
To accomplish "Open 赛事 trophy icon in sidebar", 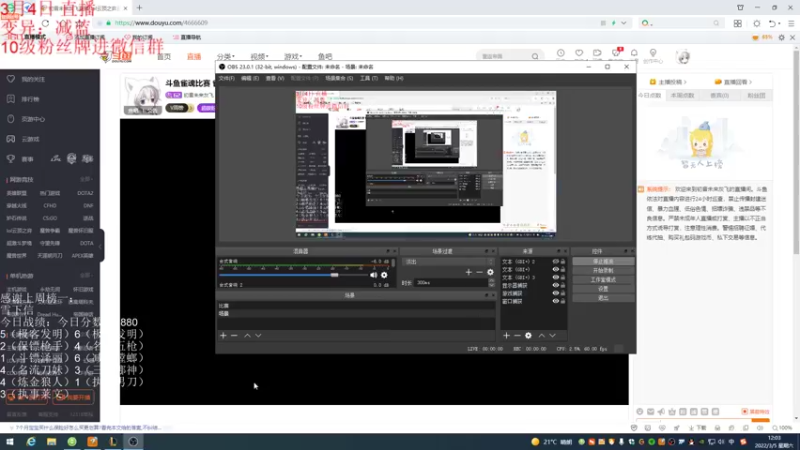I will point(11,159).
